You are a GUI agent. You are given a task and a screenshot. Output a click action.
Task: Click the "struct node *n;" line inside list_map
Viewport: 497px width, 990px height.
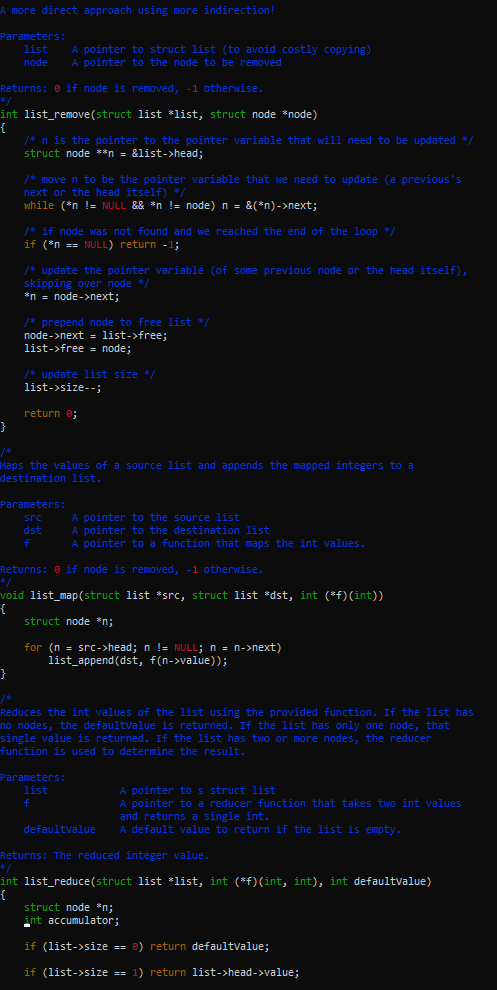coord(69,621)
